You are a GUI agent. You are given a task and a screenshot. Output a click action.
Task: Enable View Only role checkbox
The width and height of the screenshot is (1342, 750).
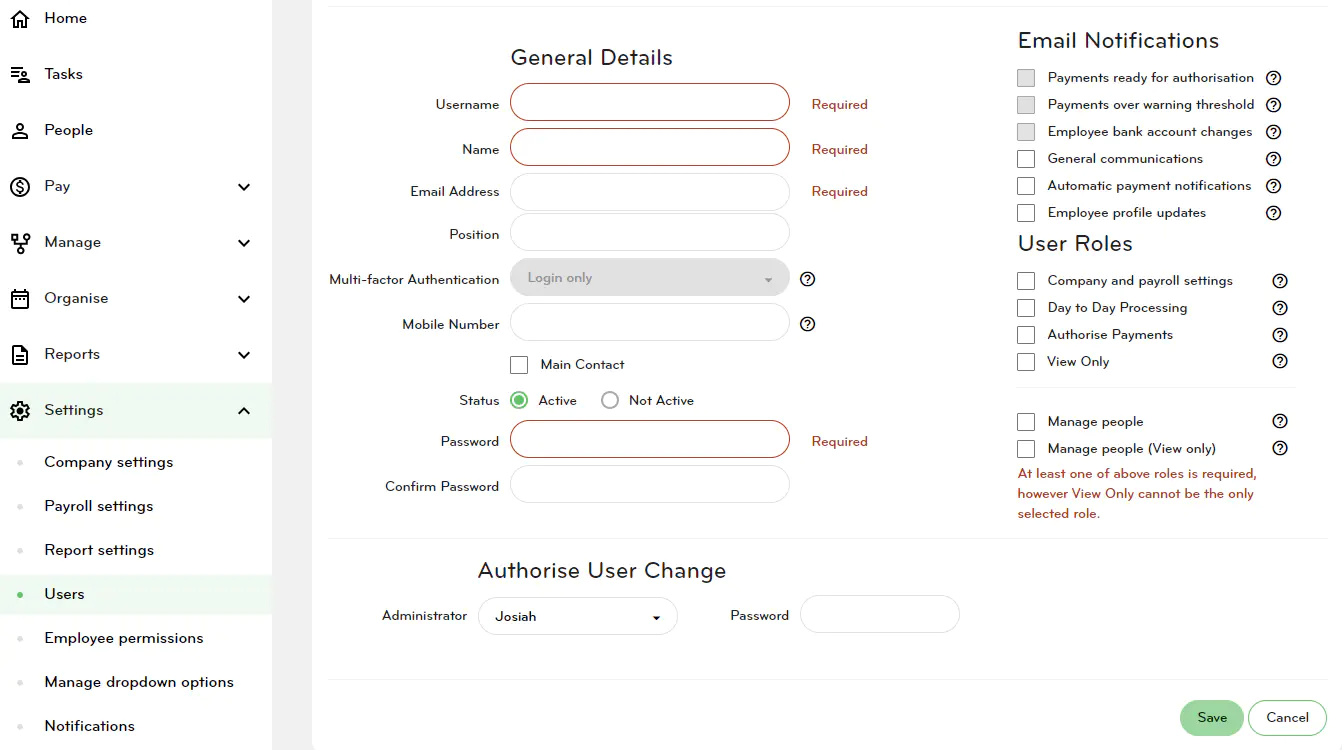[1026, 362]
